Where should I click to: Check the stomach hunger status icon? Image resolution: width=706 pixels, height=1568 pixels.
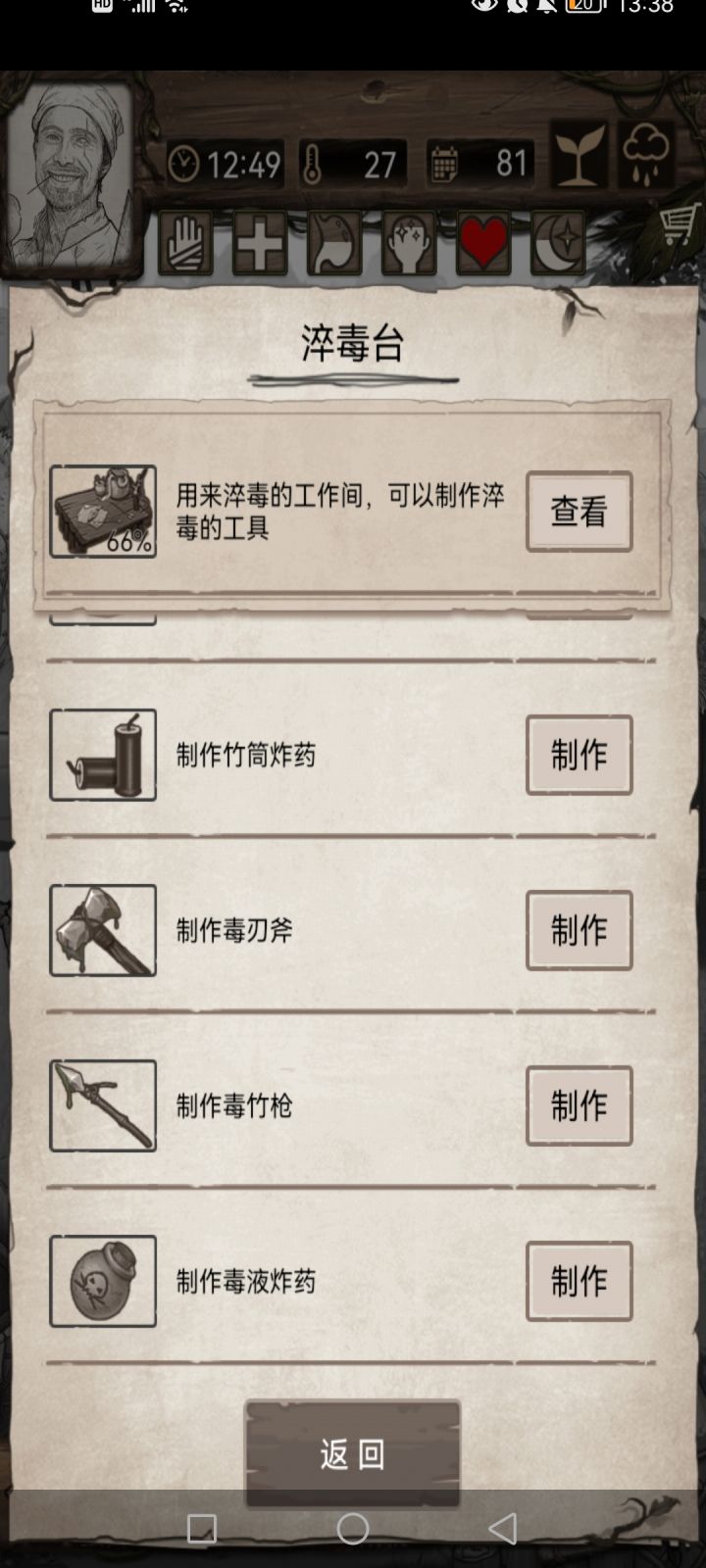[x=334, y=243]
